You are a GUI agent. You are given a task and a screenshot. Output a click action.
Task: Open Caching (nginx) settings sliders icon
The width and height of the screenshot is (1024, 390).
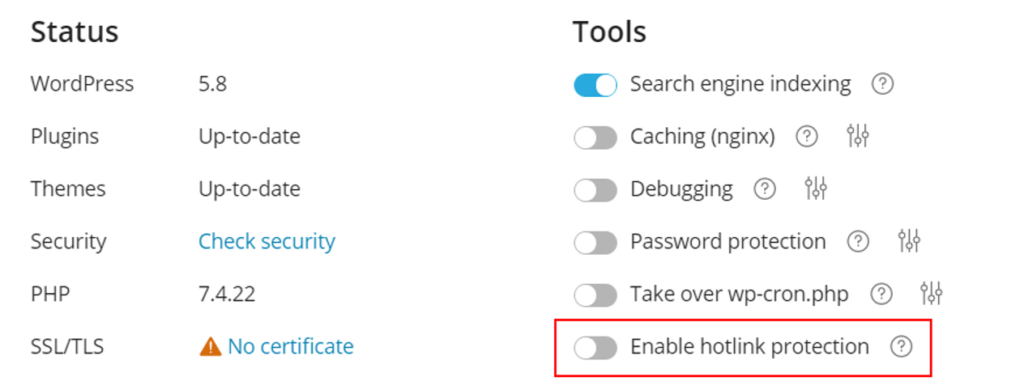tap(857, 136)
